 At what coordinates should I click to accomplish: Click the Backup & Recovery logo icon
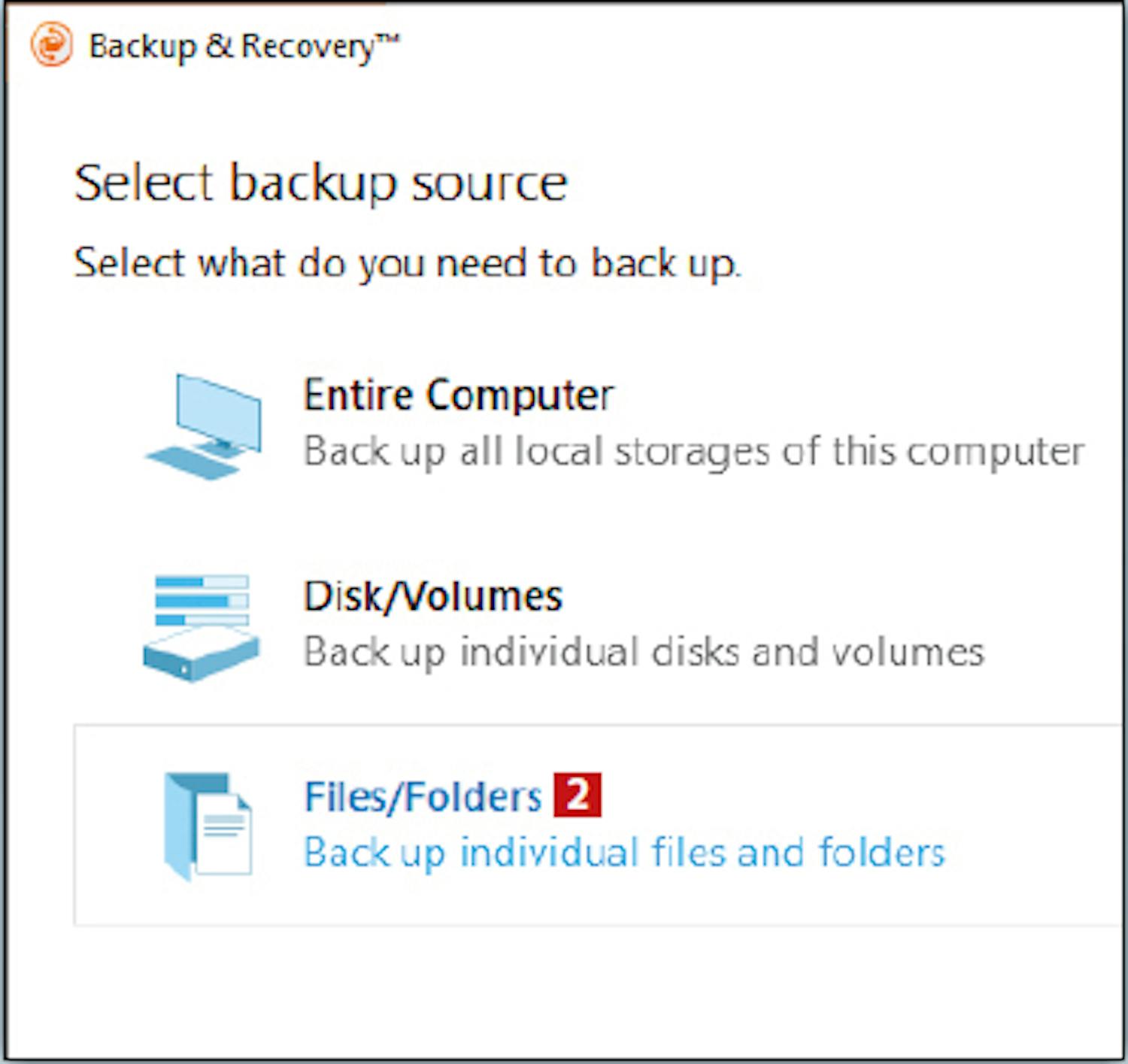point(51,45)
